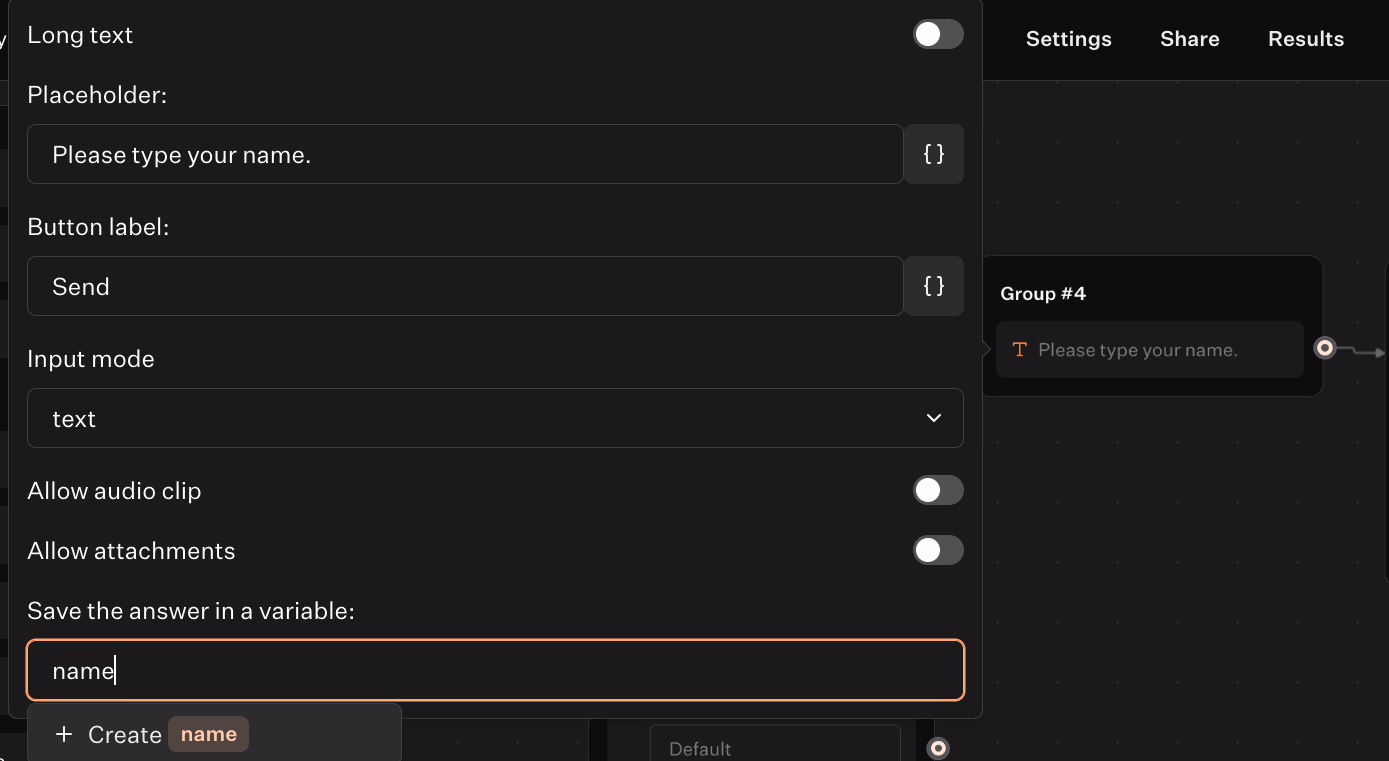Open the Input mode dropdown
Screen dimensions: 1389x761
click(495, 418)
